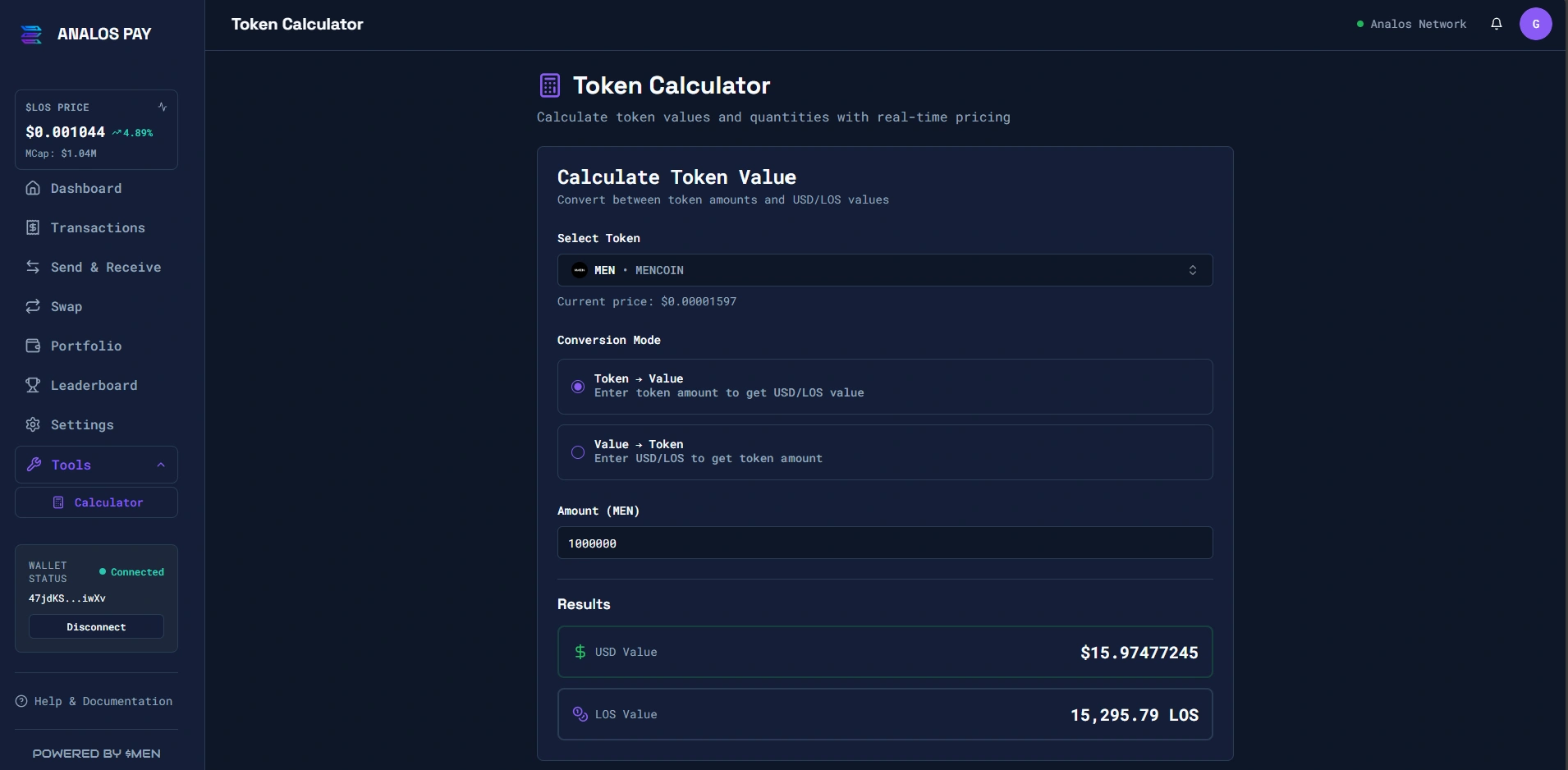Image resolution: width=1568 pixels, height=770 pixels.
Task: Open the Select Token dropdown showing MENCOIN
Action: (x=884, y=270)
